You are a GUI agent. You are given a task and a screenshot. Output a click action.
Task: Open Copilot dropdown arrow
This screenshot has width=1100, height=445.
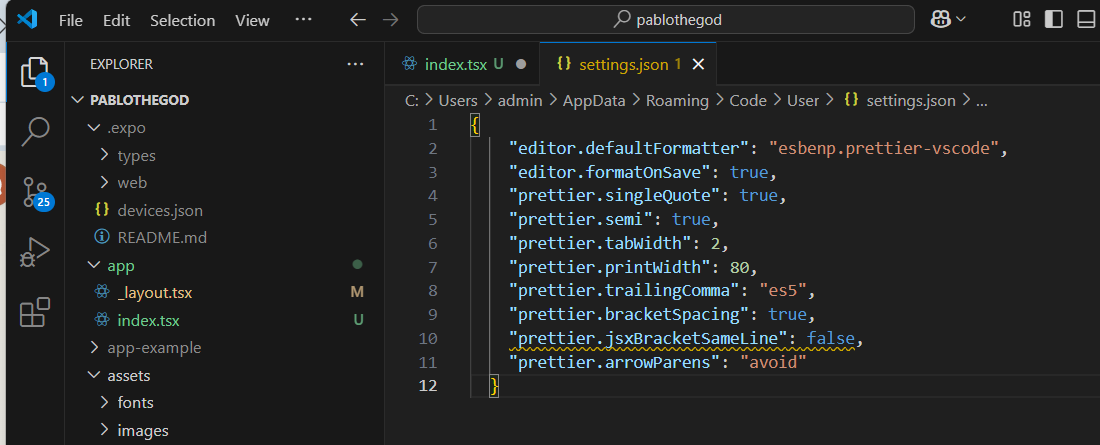pos(961,20)
